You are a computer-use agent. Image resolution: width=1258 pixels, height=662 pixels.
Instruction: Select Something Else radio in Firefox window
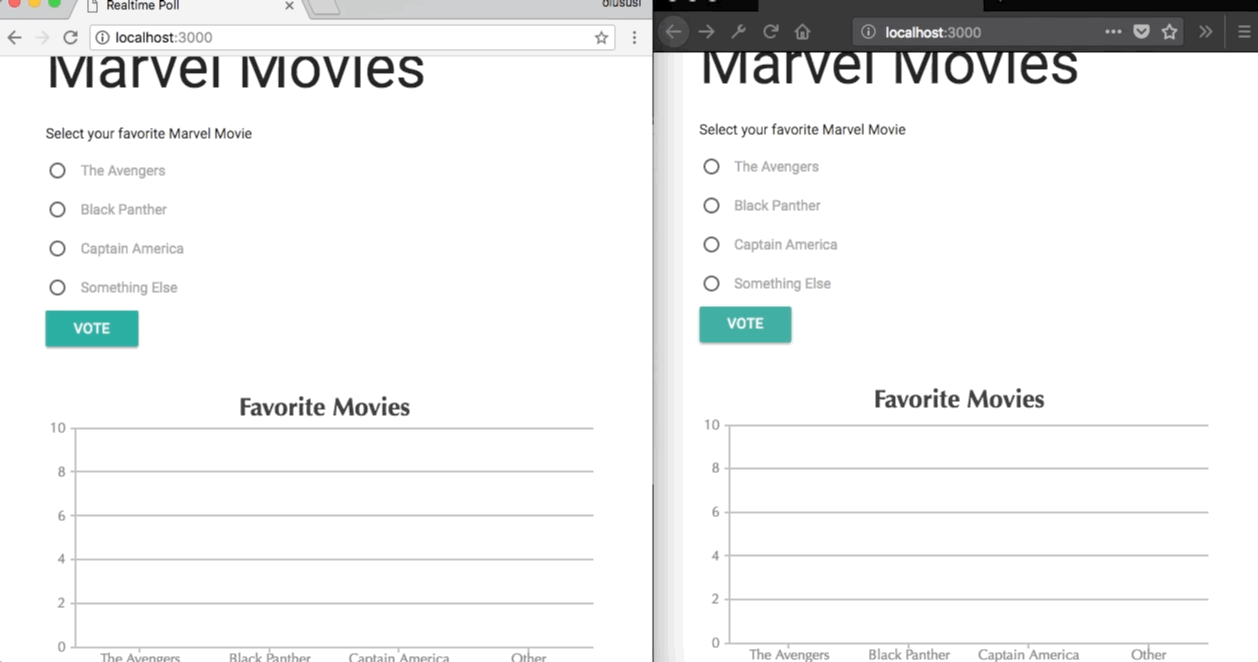[x=711, y=284]
